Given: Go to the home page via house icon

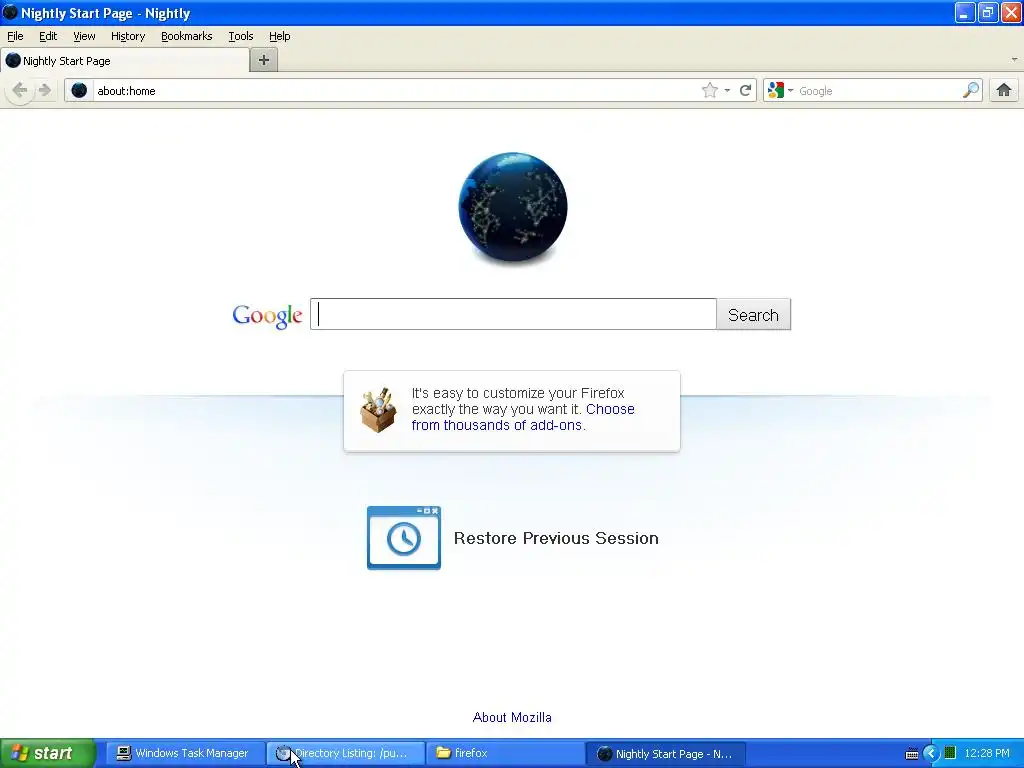Looking at the screenshot, I should 1004,90.
